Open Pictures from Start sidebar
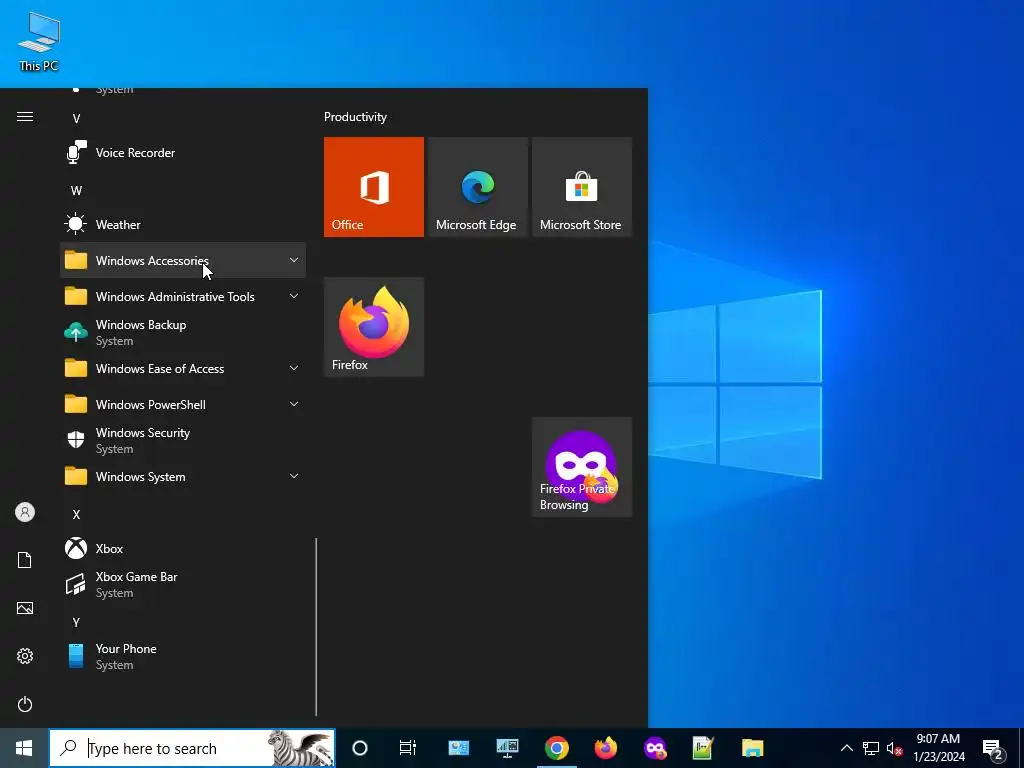Viewport: 1024px width, 768px height. [x=25, y=608]
